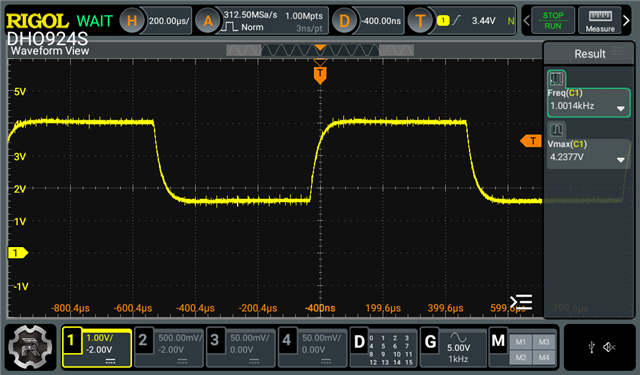Screen dimensions: 640x375
Task: Toggle channel 4 on or off
Action: click(287, 340)
